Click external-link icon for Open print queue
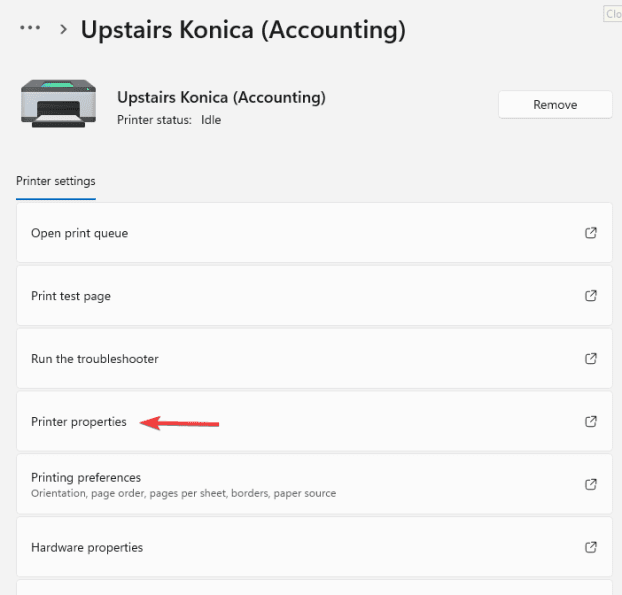The width and height of the screenshot is (622, 595). [590, 233]
